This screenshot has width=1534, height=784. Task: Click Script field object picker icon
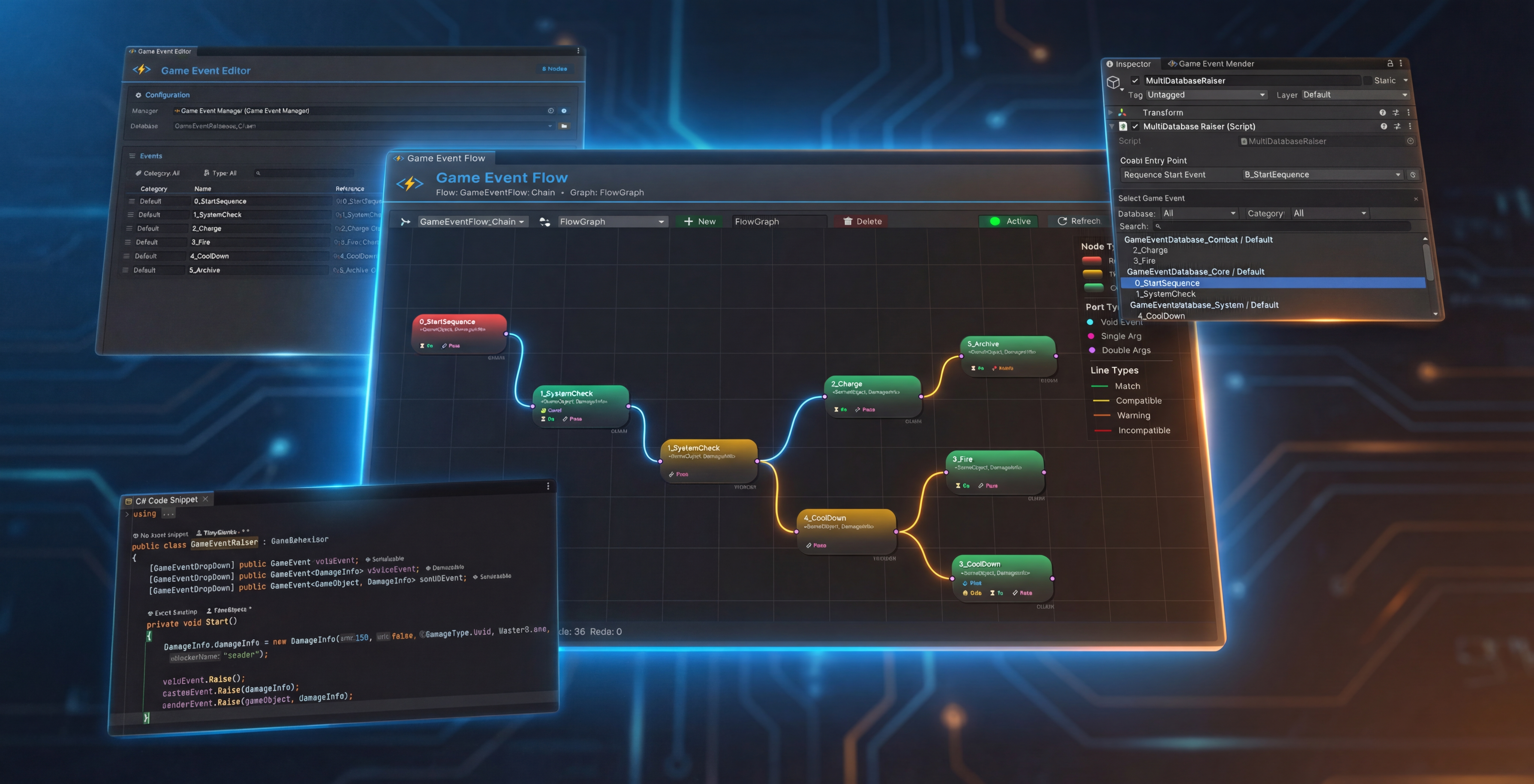tap(1410, 141)
